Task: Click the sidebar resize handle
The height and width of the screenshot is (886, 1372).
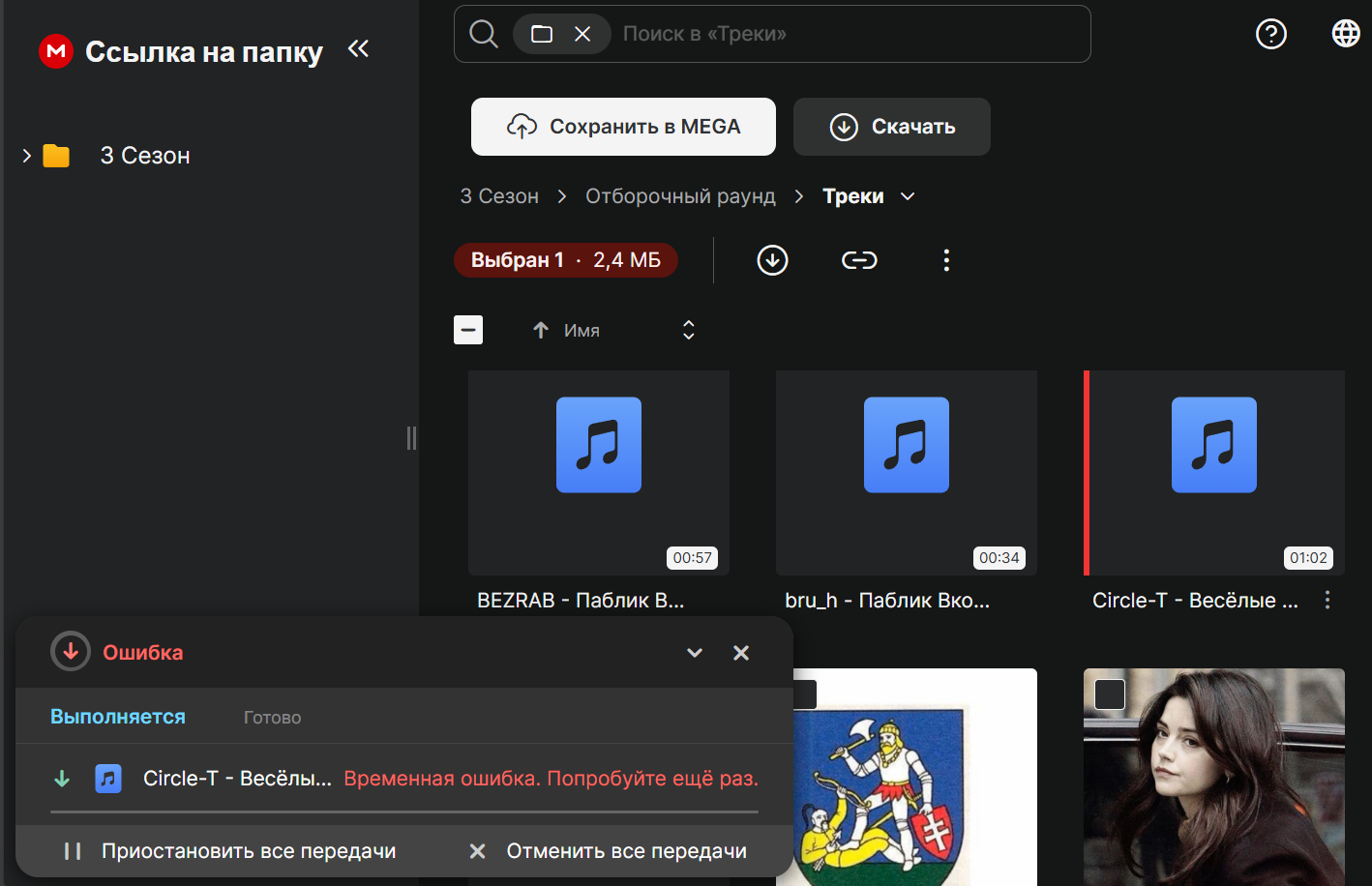Action: pos(412,438)
